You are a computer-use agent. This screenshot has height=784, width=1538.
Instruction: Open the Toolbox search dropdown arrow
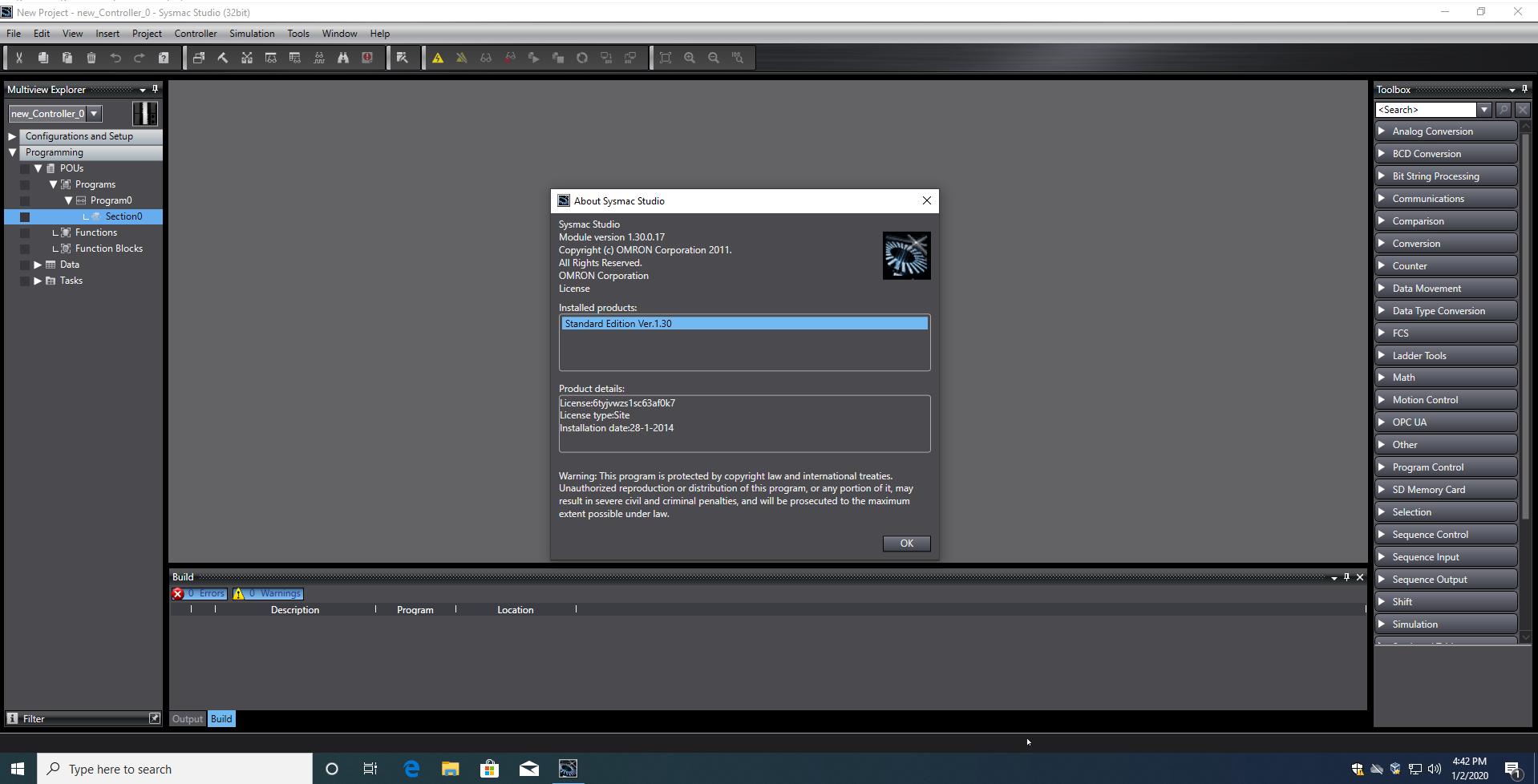pos(1485,110)
